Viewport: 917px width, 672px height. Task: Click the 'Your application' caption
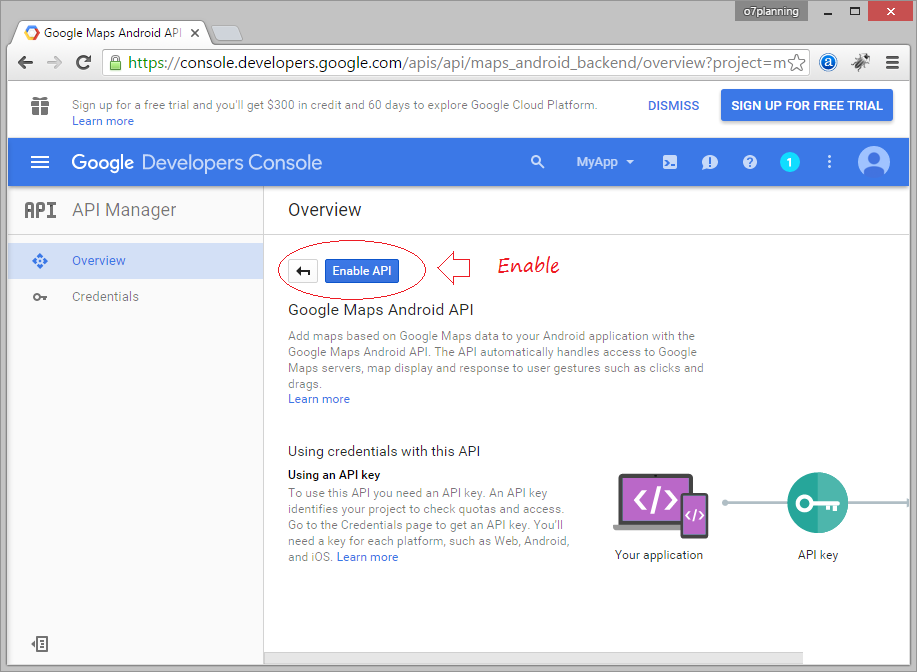(x=659, y=555)
